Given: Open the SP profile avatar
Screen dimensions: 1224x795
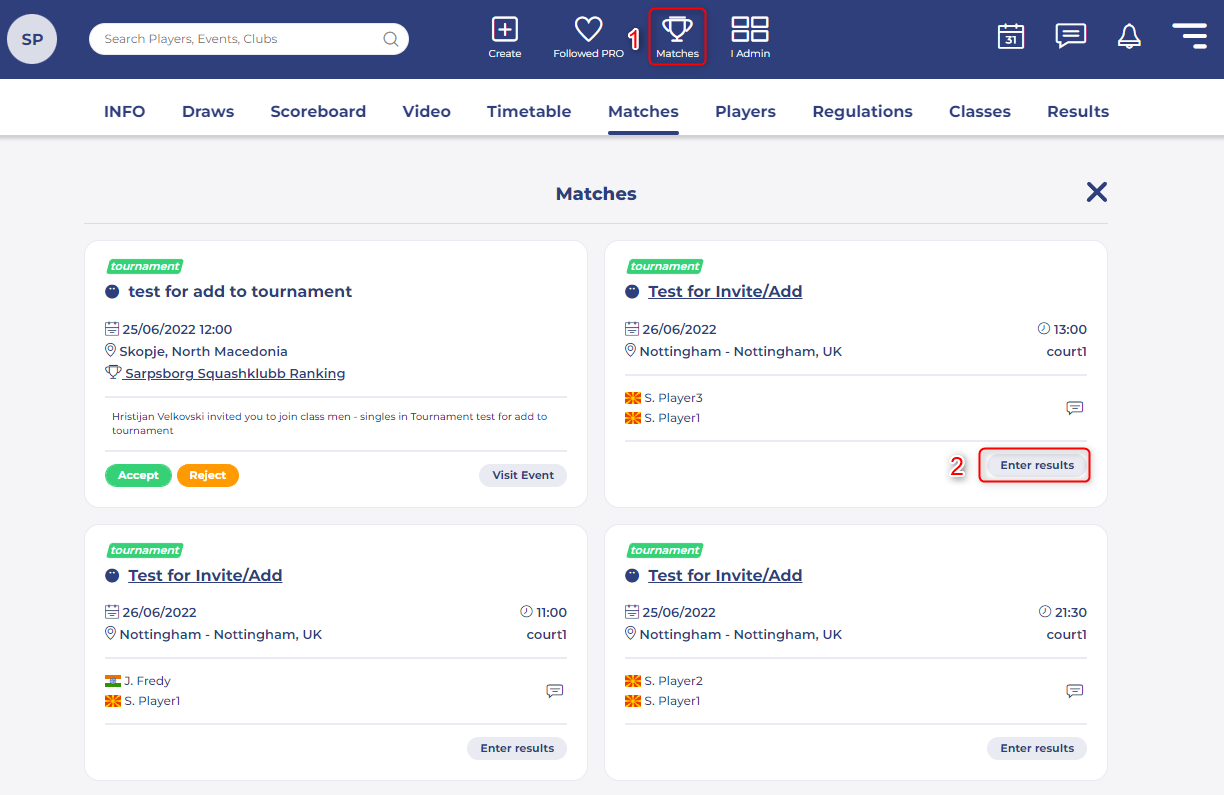Looking at the screenshot, I should click(x=32, y=39).
